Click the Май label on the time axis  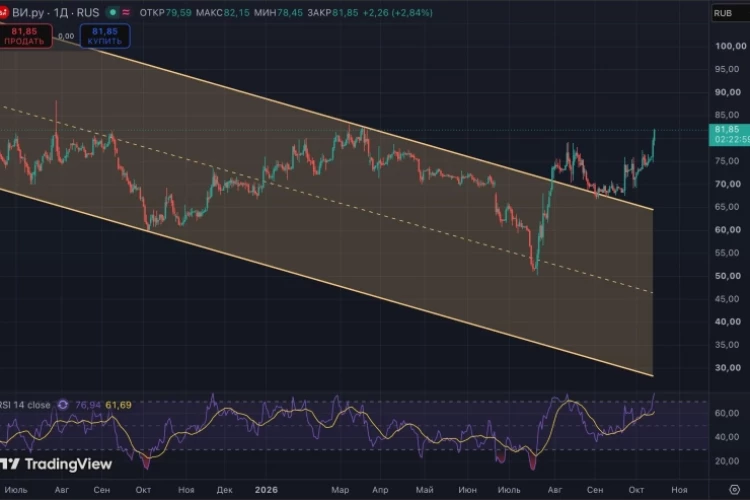[424, 489]
